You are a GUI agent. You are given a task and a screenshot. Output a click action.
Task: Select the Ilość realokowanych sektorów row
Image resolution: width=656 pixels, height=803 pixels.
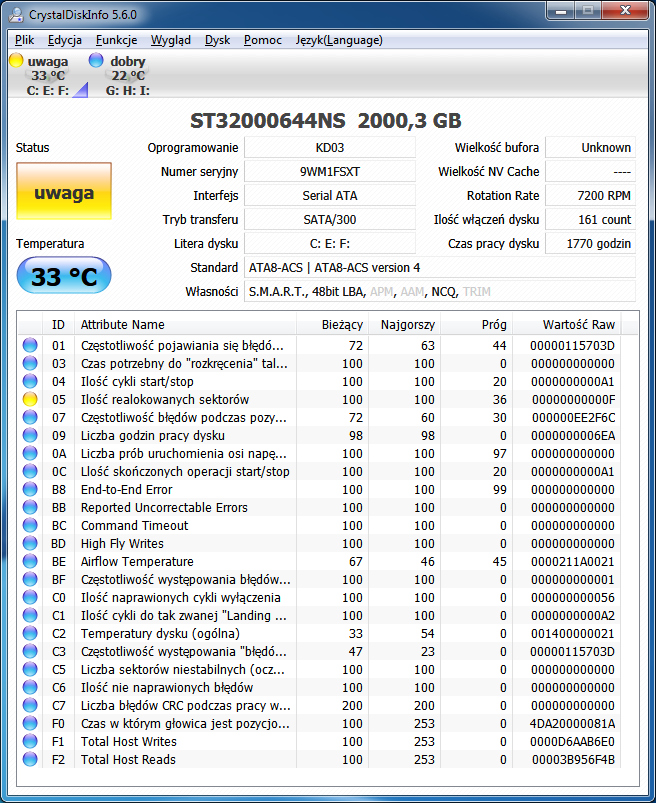319,399
